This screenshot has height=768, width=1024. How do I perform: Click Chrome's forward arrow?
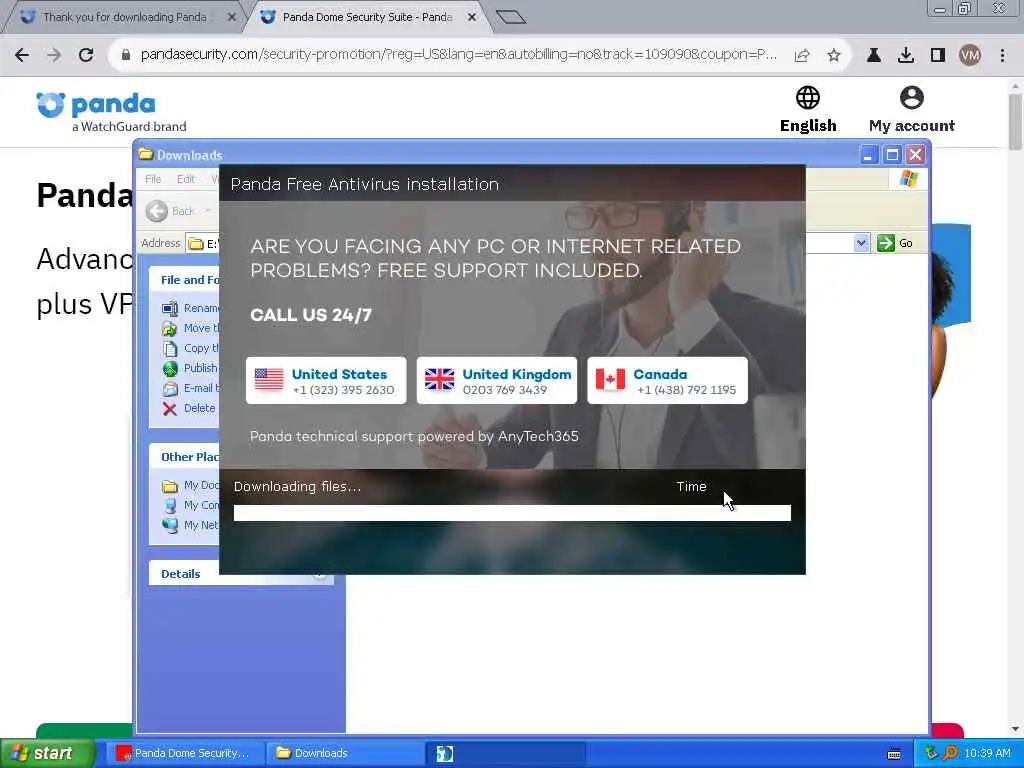click(x=54, y=55)
